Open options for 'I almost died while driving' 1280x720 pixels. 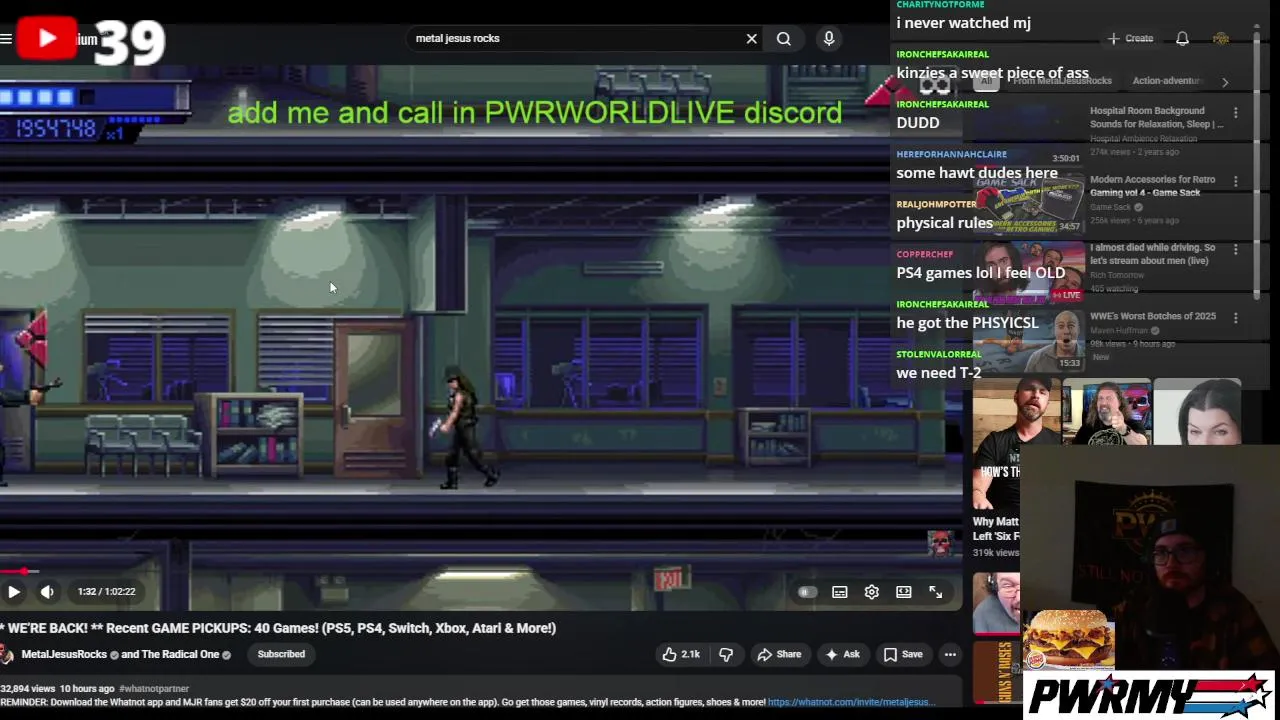tap(1236, 250)
